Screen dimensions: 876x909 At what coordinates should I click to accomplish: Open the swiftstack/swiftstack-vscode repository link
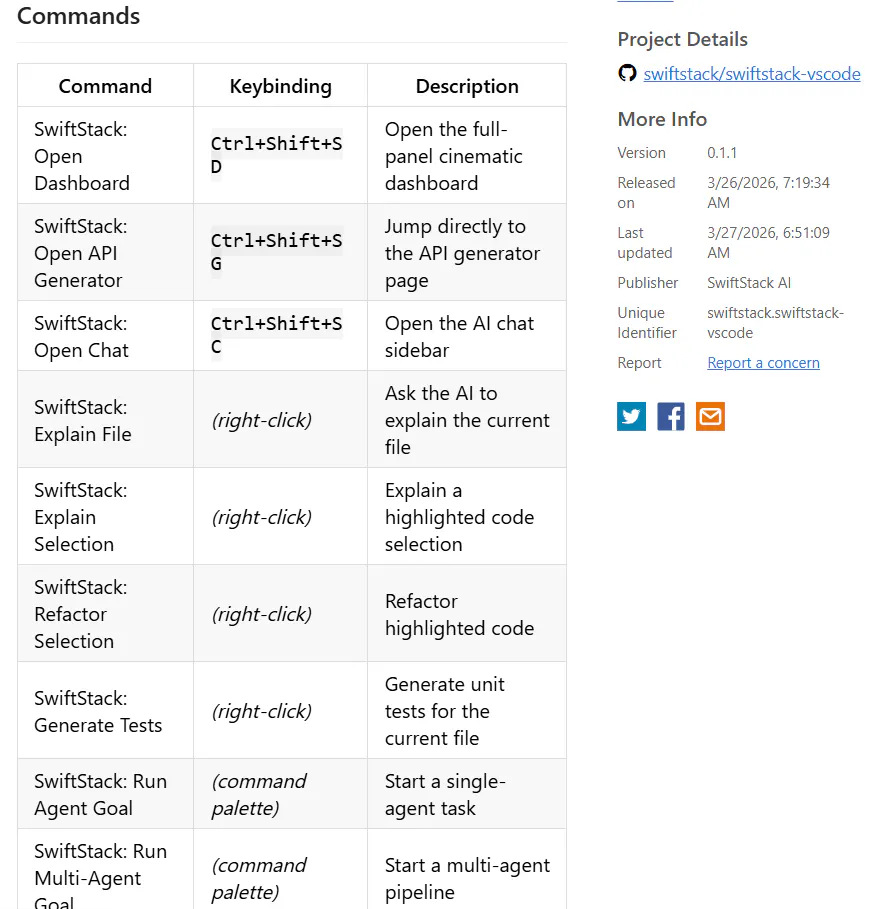click(752, 74)
